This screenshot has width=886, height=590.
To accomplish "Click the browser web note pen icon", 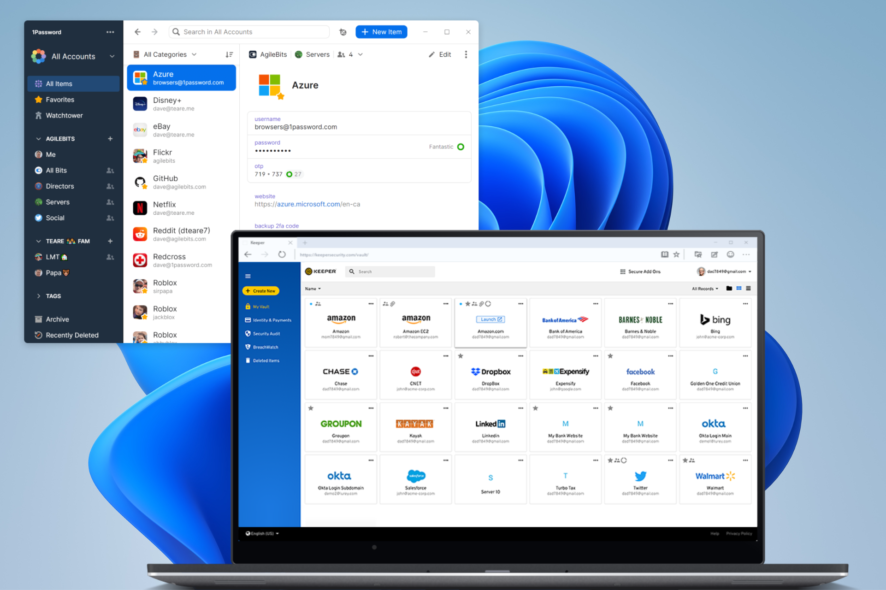I will tap(714, 254).
